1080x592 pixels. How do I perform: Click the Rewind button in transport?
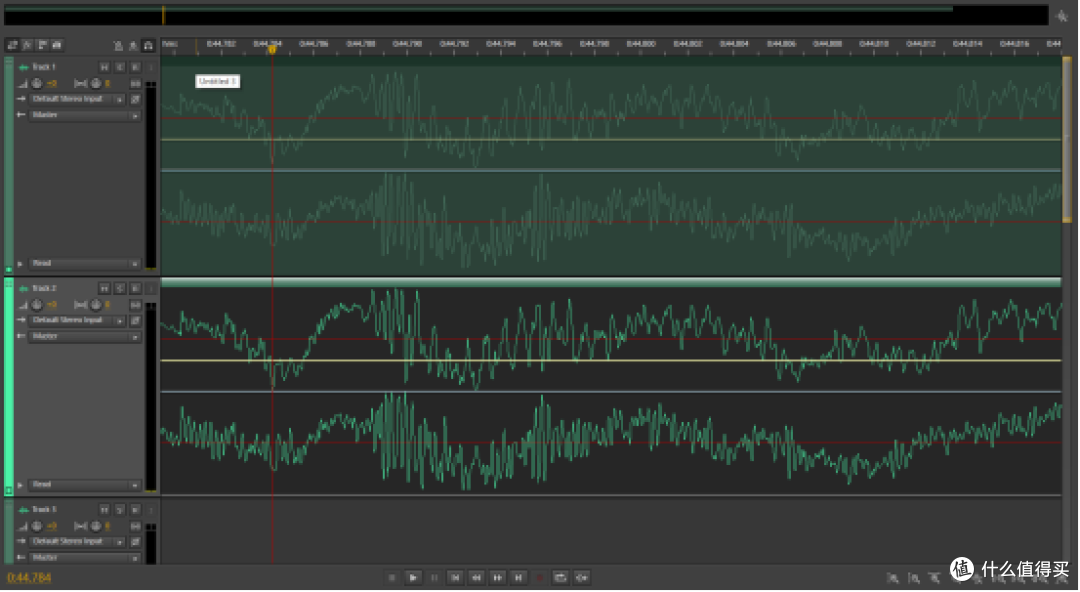476,578
